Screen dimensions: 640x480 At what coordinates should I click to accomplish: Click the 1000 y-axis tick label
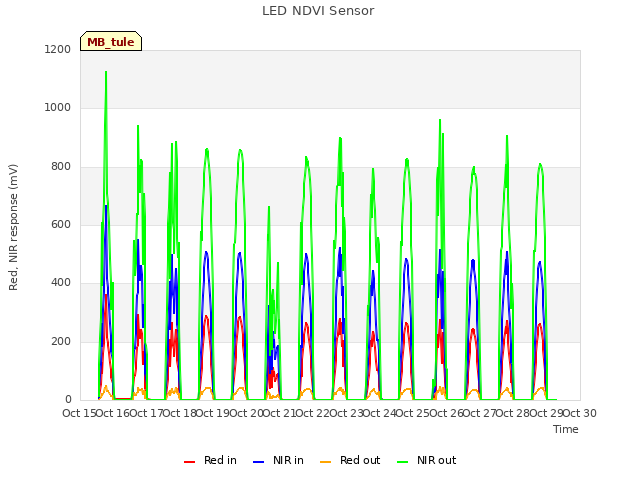tap(58, 108)
